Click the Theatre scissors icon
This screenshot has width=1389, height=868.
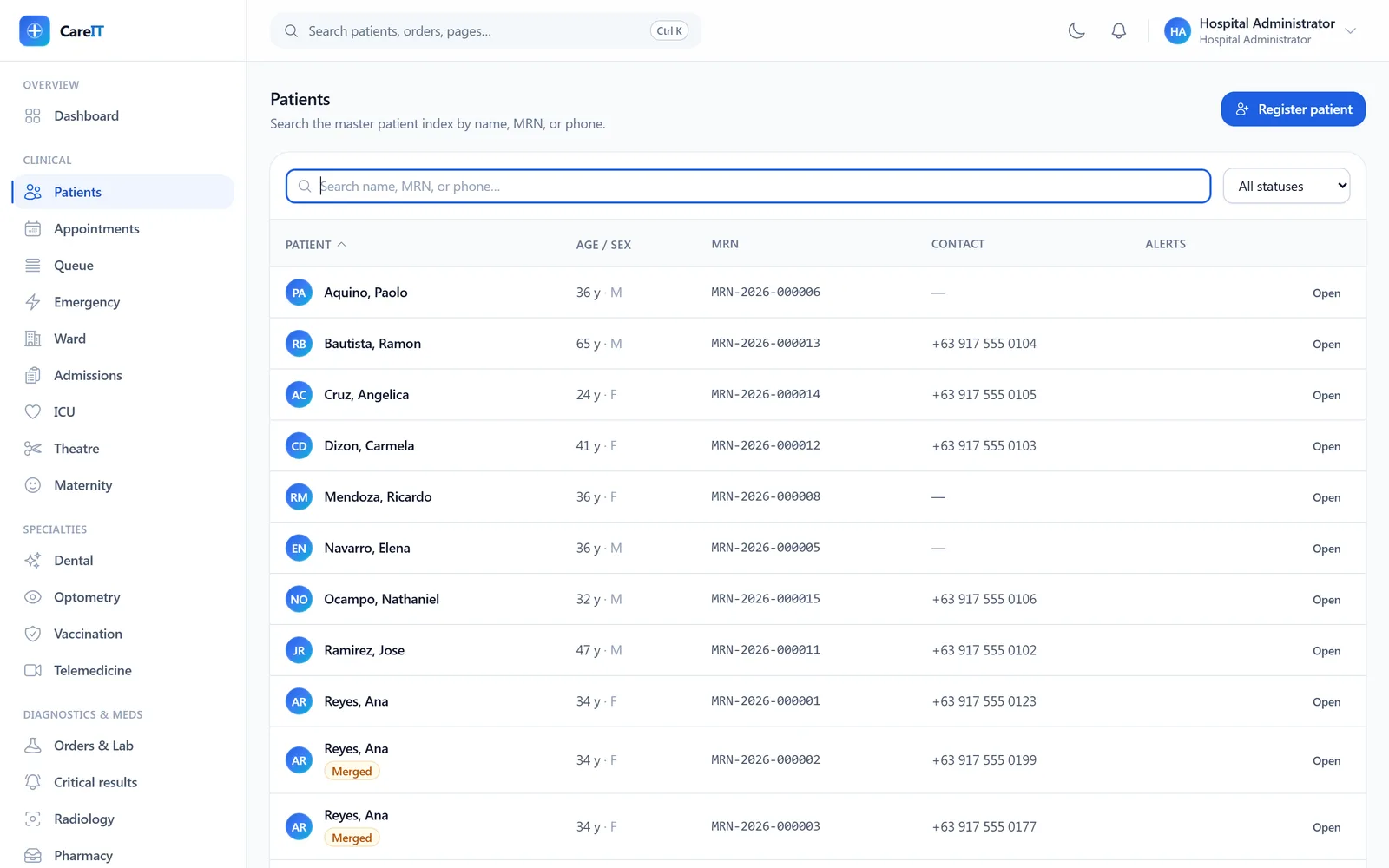[33, 449]
